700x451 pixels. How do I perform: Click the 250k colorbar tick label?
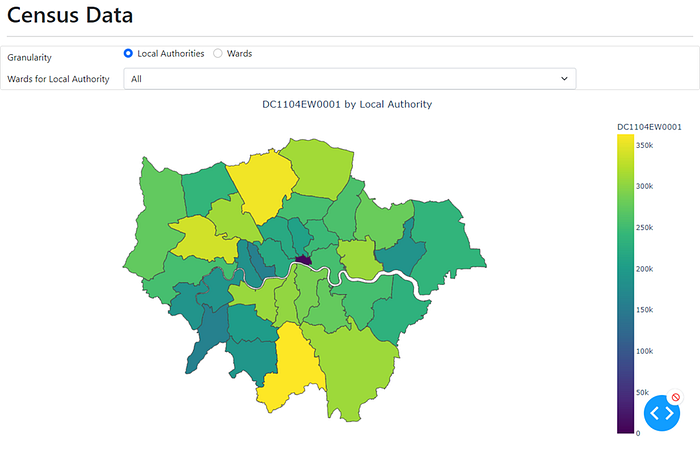644,227
